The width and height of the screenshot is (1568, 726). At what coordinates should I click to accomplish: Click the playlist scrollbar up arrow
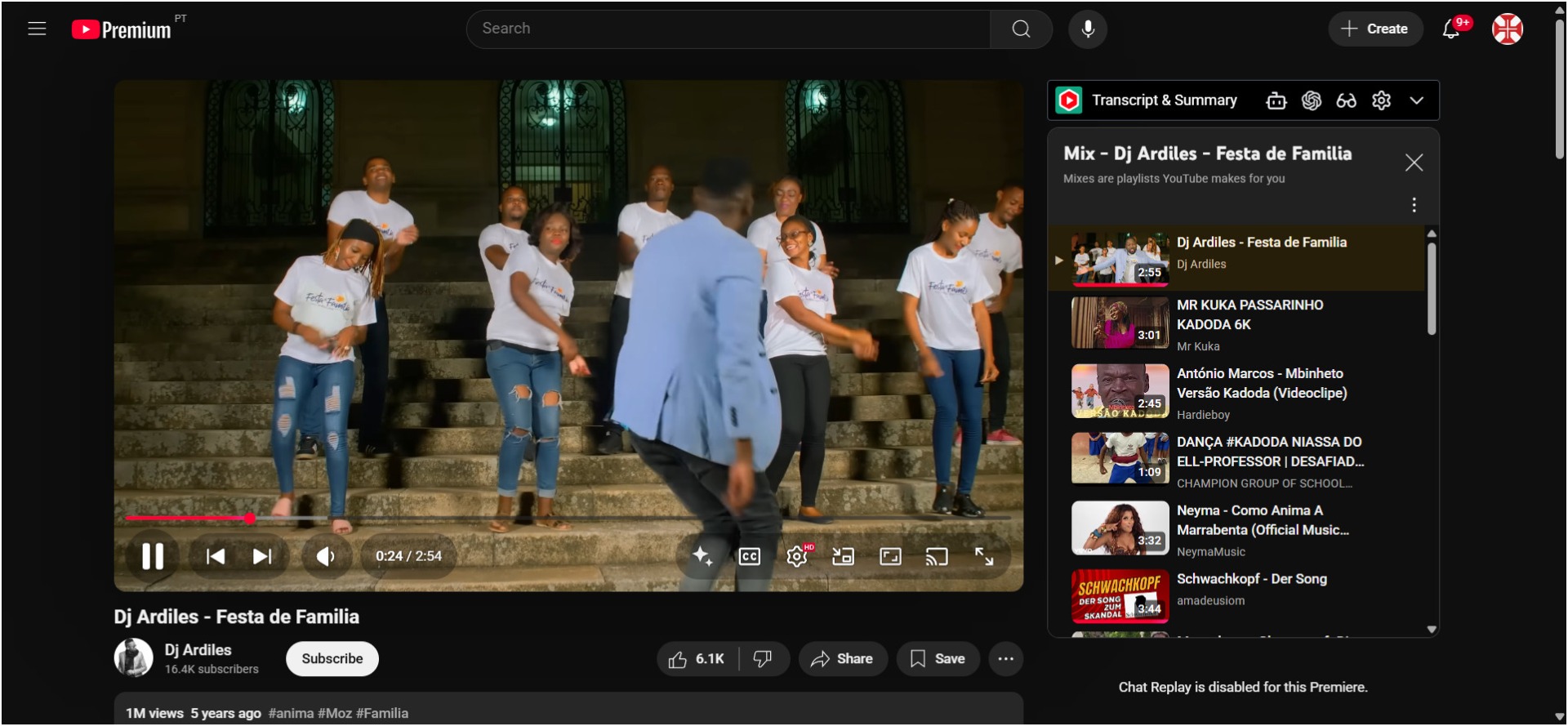[1431, 234]
